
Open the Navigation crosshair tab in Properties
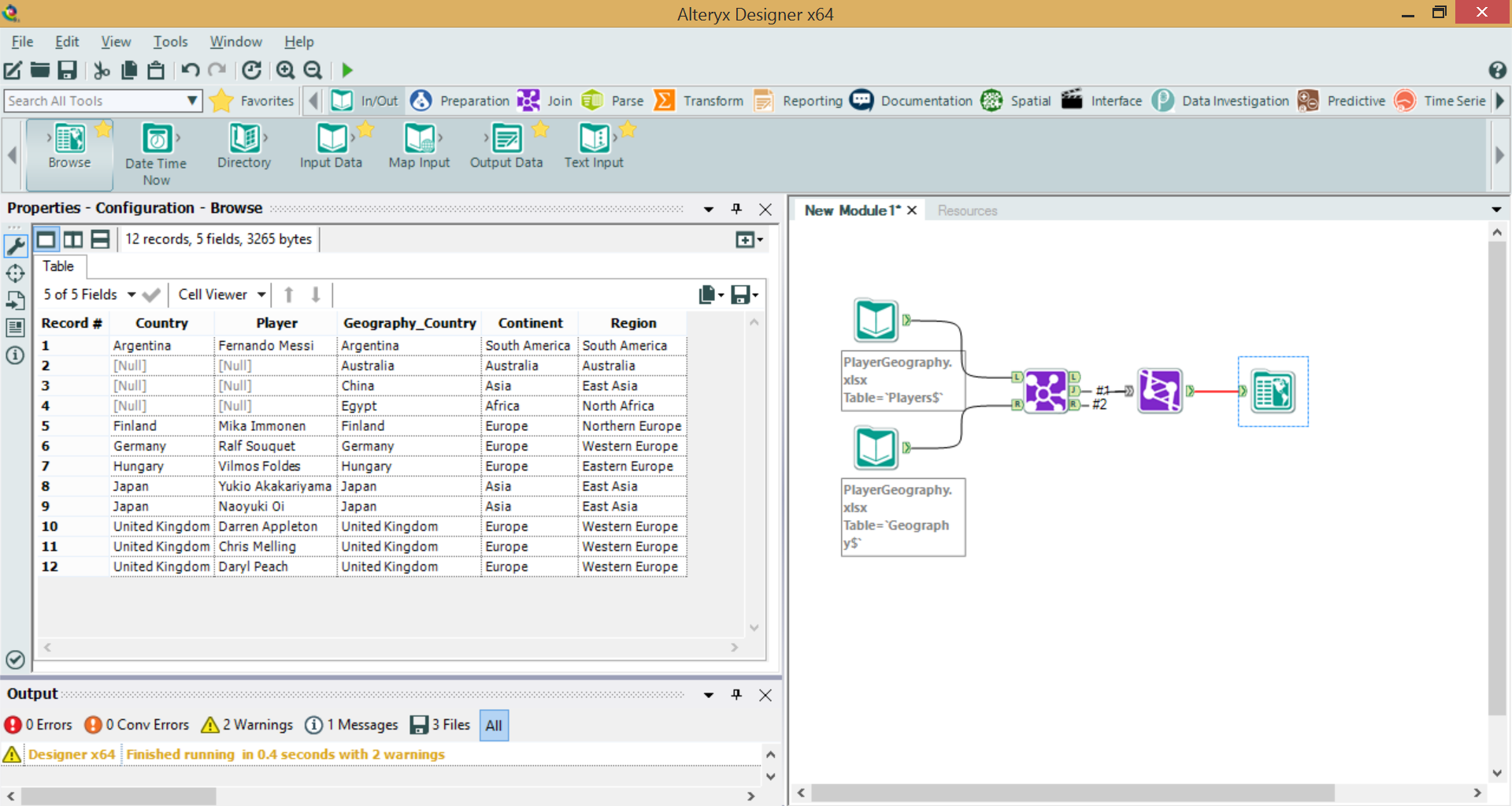[x=15, y=273]
